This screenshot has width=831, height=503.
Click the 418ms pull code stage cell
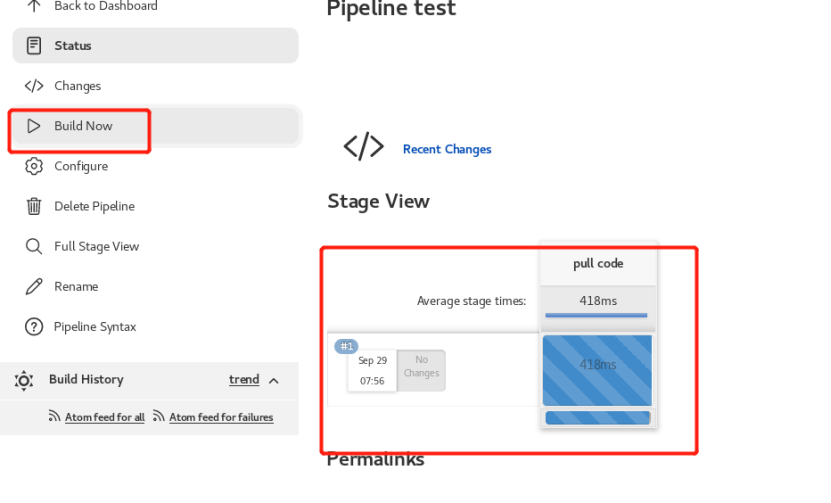click(x=597, y=366)
